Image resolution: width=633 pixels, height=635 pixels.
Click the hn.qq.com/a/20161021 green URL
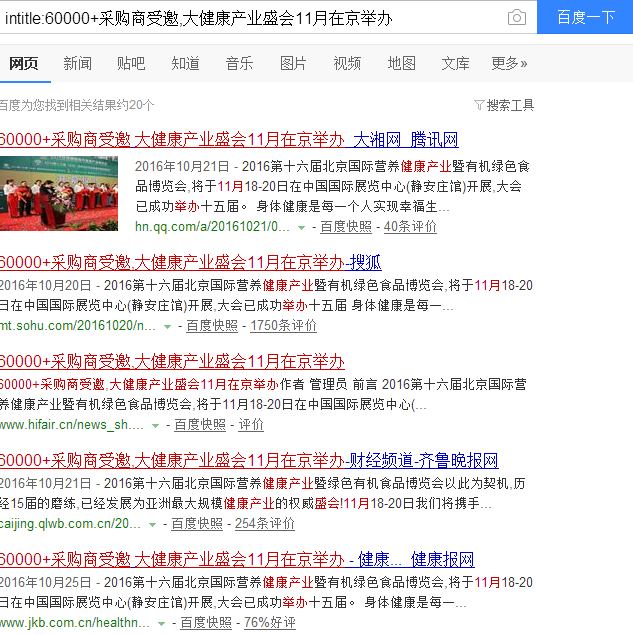(x=212, y=227)
